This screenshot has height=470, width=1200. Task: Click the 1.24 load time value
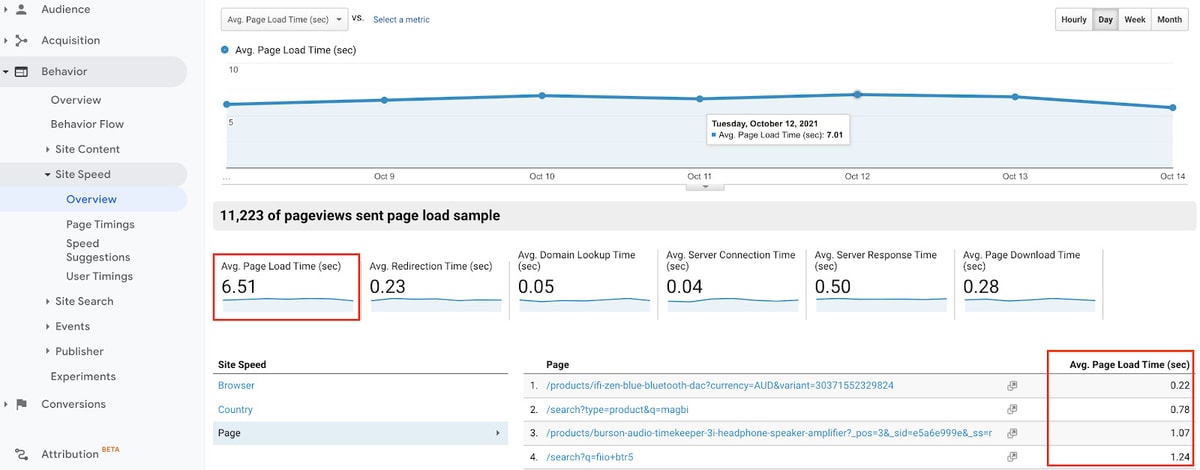1179,457
